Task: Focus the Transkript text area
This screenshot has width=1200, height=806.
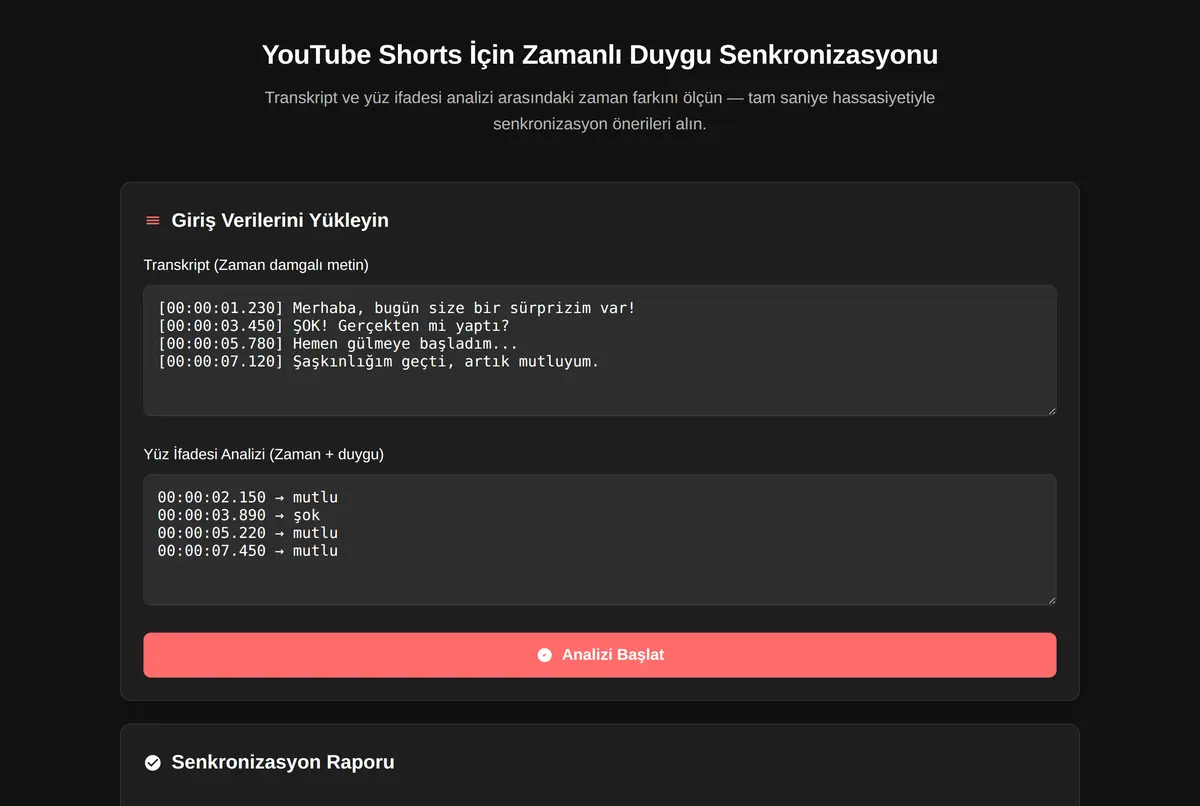Action: (x=600, y=350)
